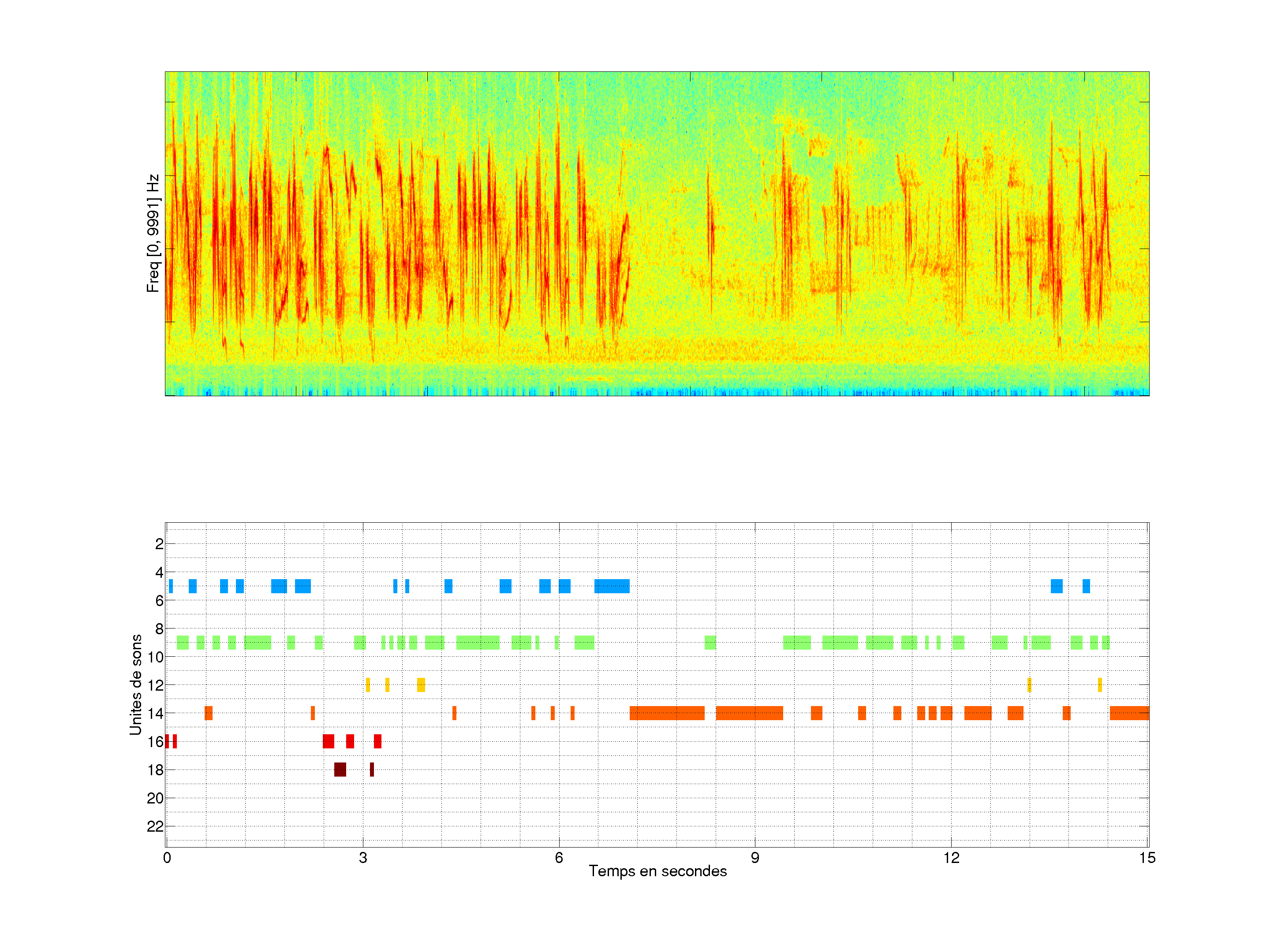Image resolution: width=1270 pixels, height=952 pixels.
Task: Select the widest red bar in row 16
Action: click(329, 741)
